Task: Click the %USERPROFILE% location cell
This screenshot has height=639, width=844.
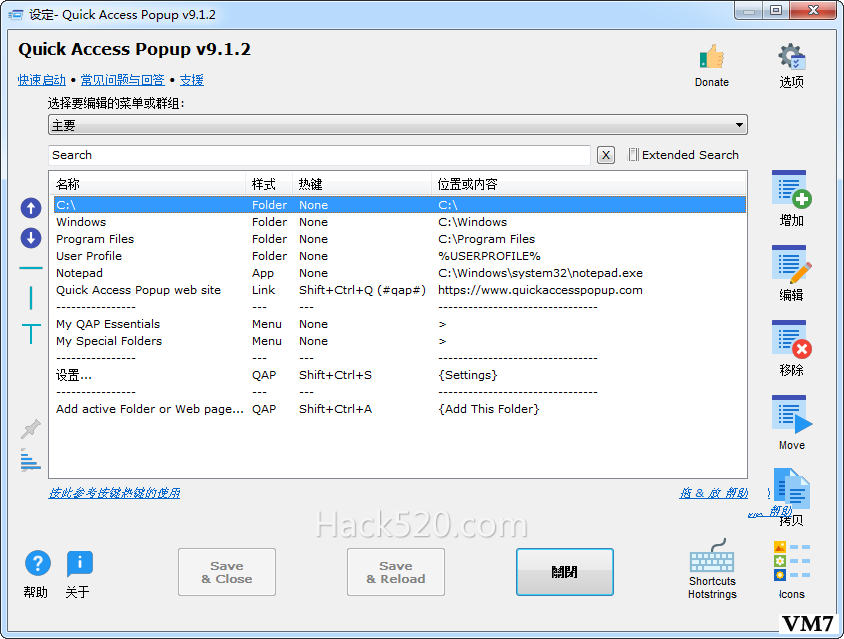Action: [x=489, y=256]
